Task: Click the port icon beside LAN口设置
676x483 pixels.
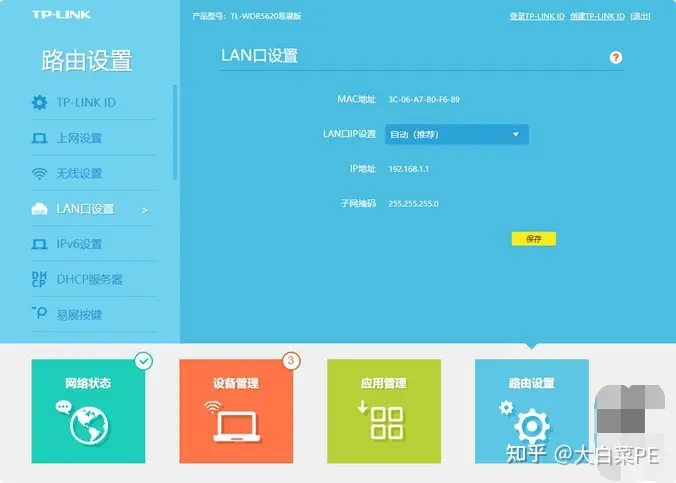Action: click(40, 209)
